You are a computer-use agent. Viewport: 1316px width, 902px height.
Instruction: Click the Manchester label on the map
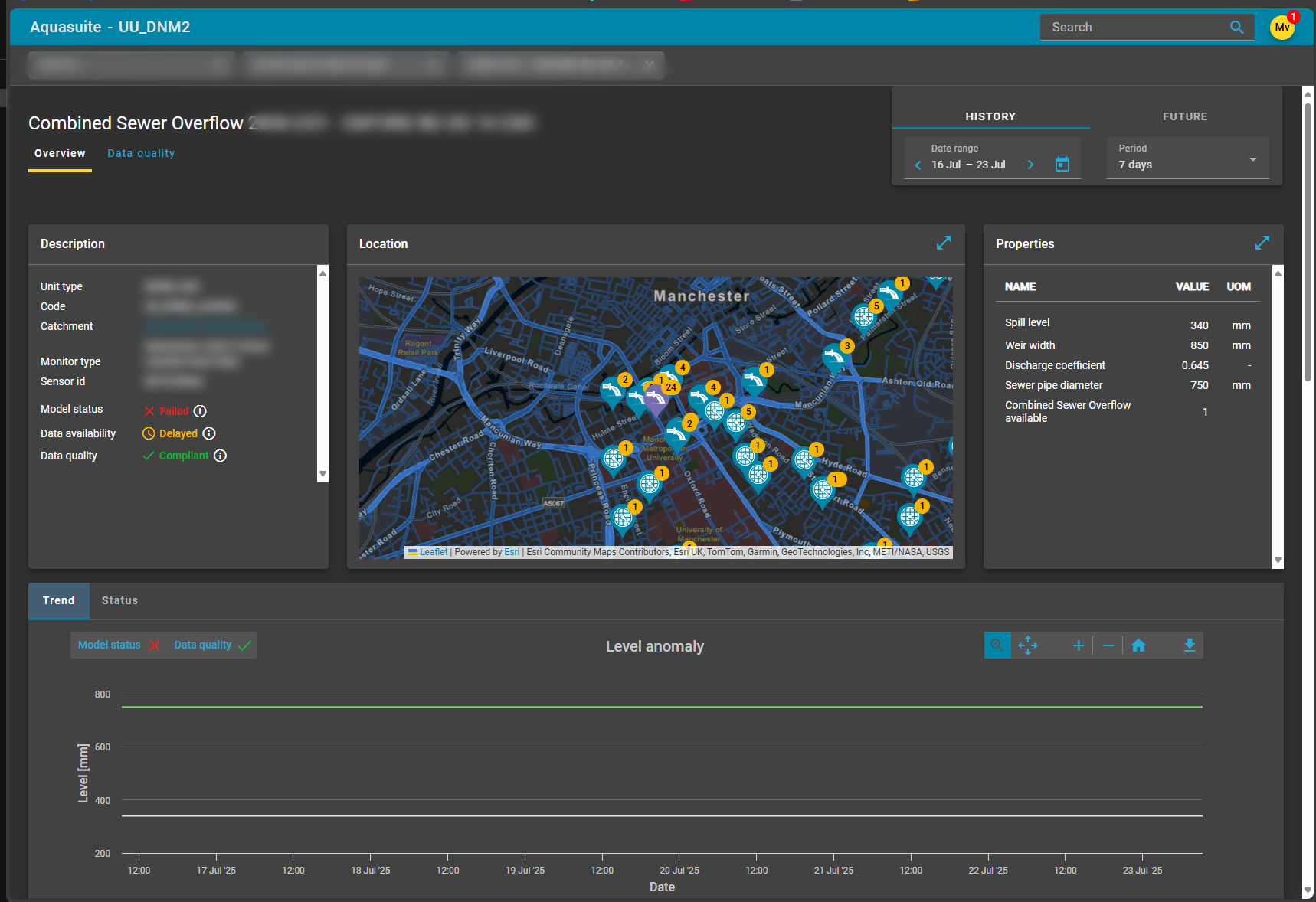[702, 296]
